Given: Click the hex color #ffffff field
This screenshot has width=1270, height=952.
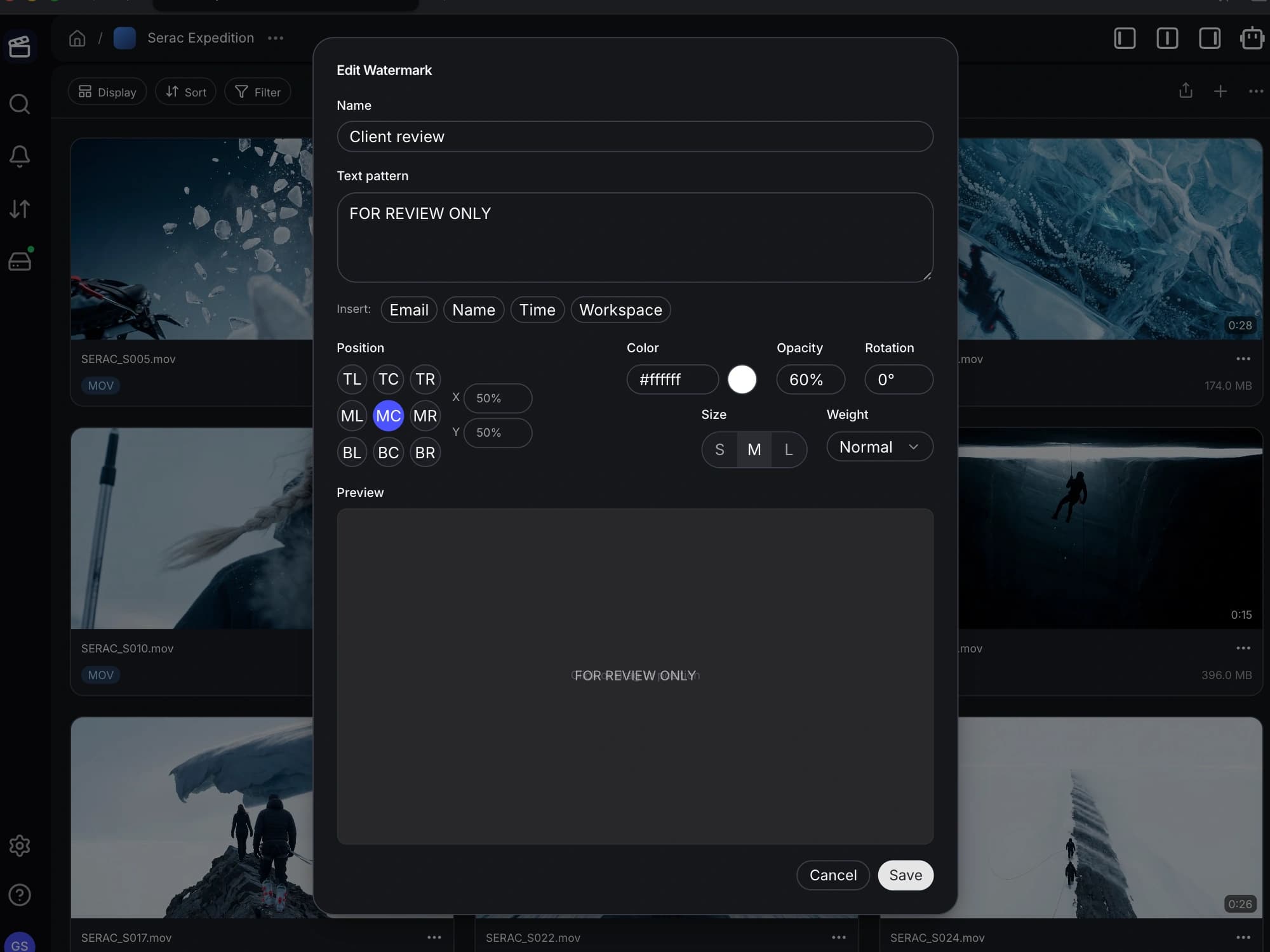Looking at the screenshot, I should [x=672, y=380].
